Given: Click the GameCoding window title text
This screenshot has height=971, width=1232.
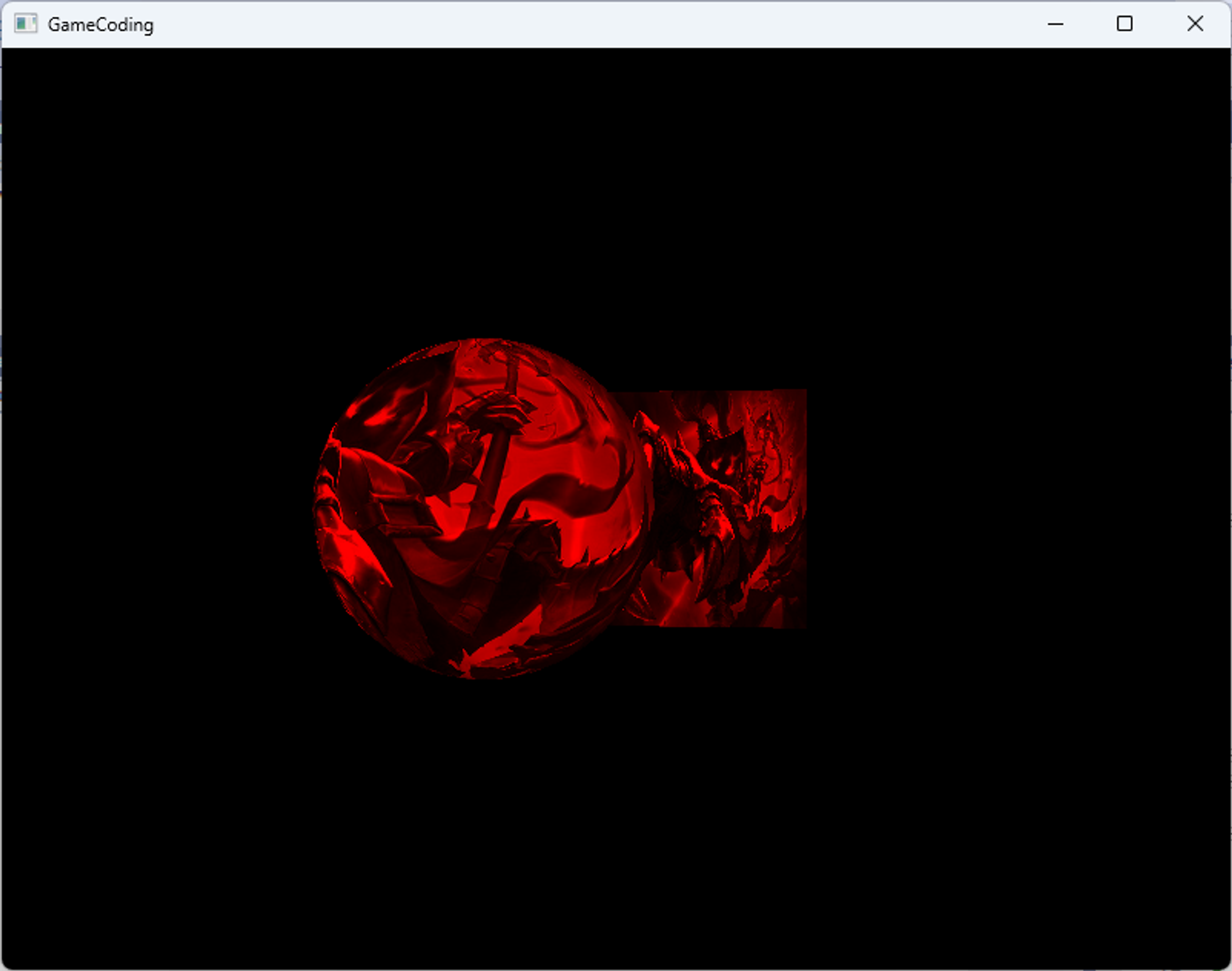Looking at the screenshot, I should click(x=100, y=25).
